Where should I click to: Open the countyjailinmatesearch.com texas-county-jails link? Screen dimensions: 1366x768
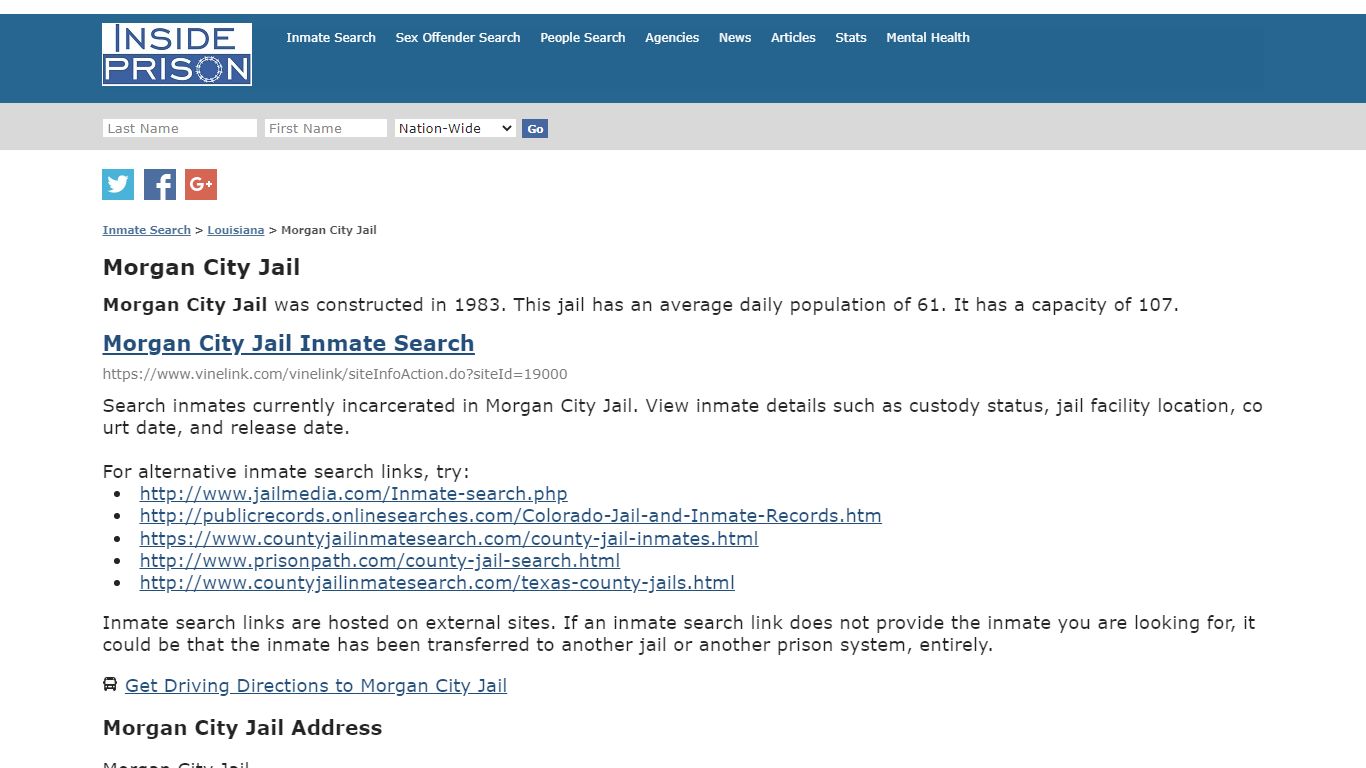(437, 582)
